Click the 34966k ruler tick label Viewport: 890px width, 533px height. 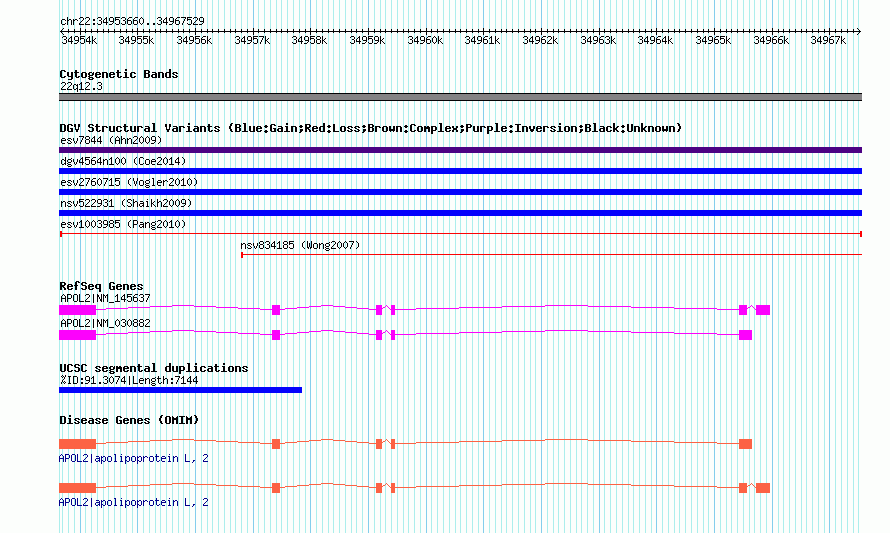tap(771, 40)
